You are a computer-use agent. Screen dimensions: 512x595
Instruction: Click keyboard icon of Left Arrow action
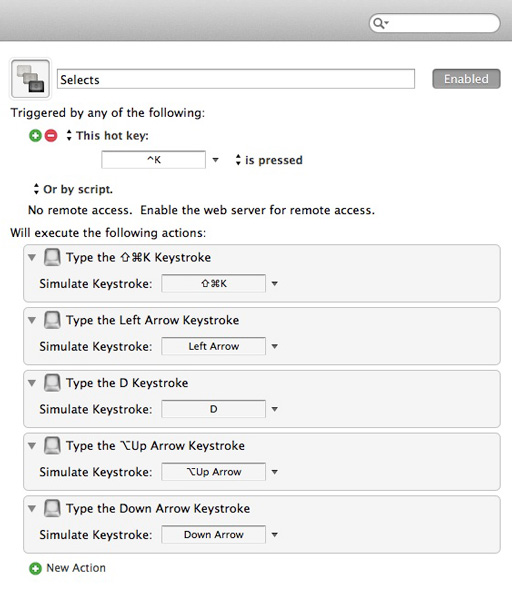(x=52, y=320)
